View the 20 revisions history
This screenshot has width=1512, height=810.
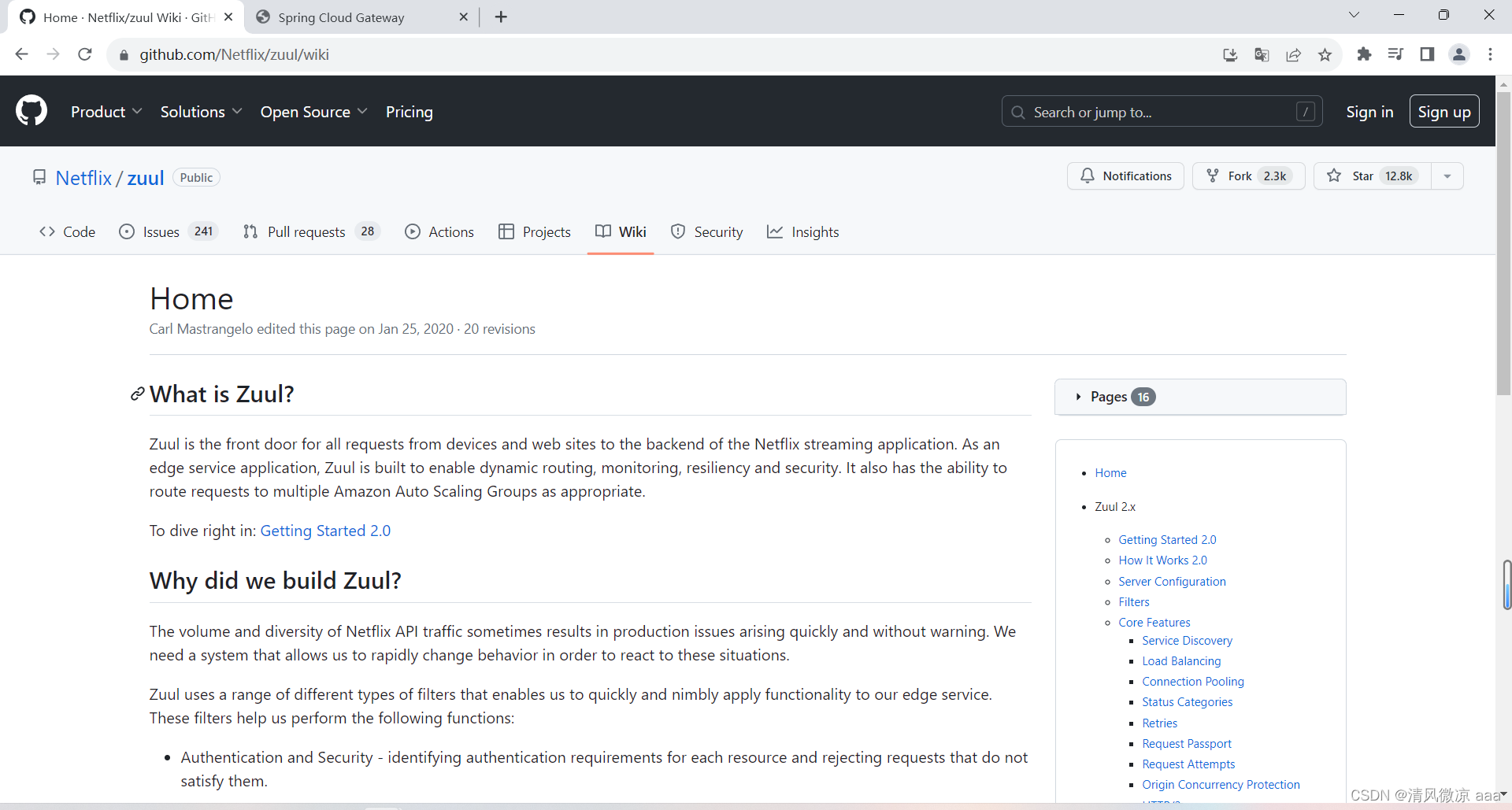point(499,329)
